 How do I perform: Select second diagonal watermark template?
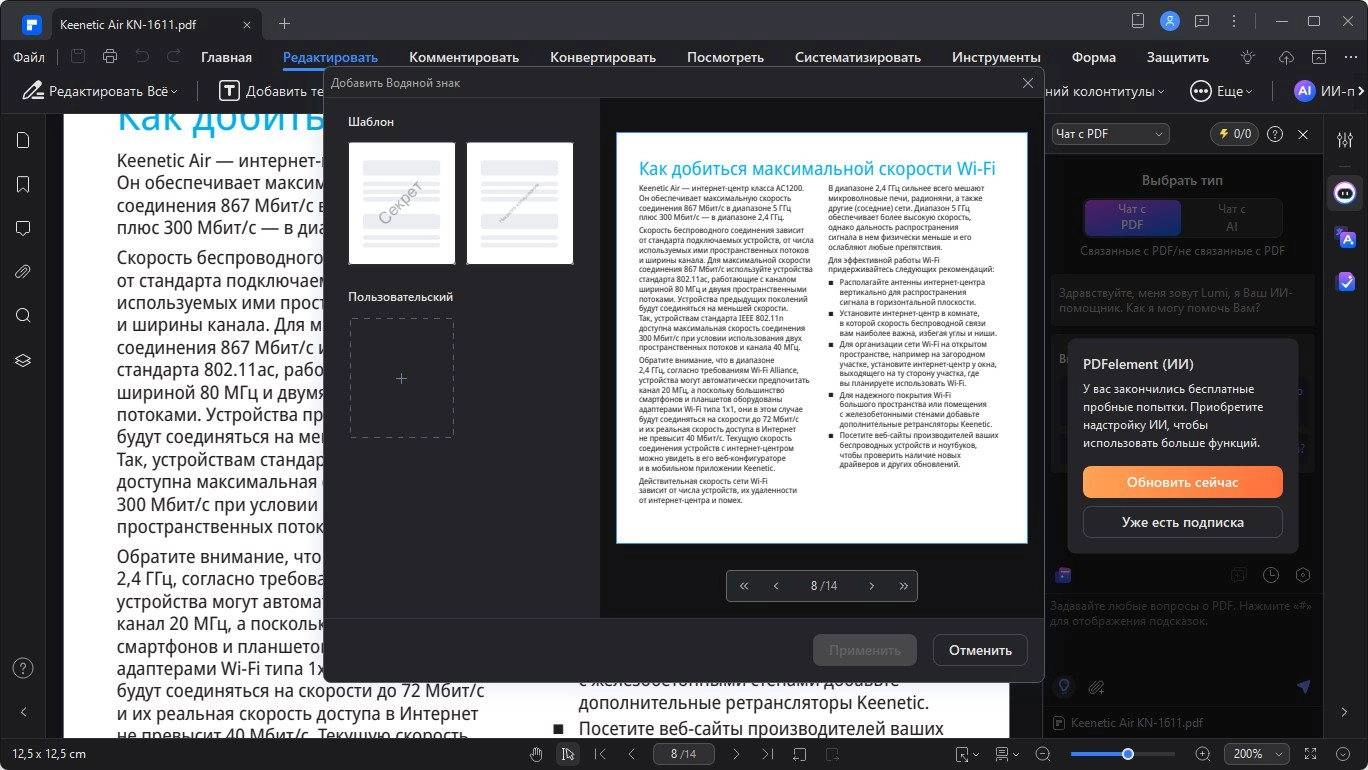tap(520, 203)
